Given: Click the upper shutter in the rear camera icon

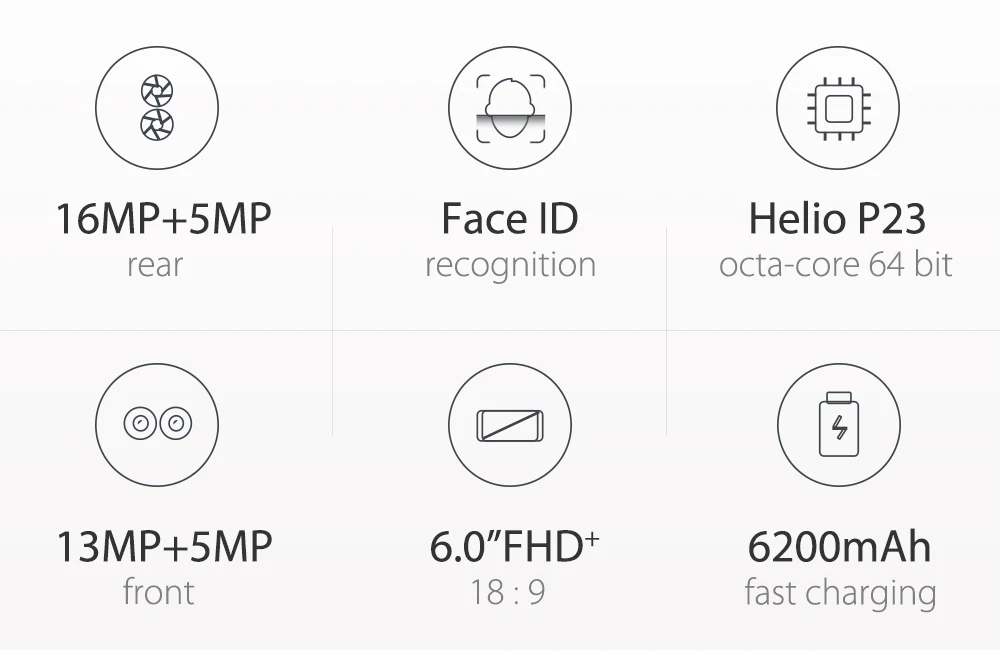Looking at the screenshot, I should click(157, 91).
